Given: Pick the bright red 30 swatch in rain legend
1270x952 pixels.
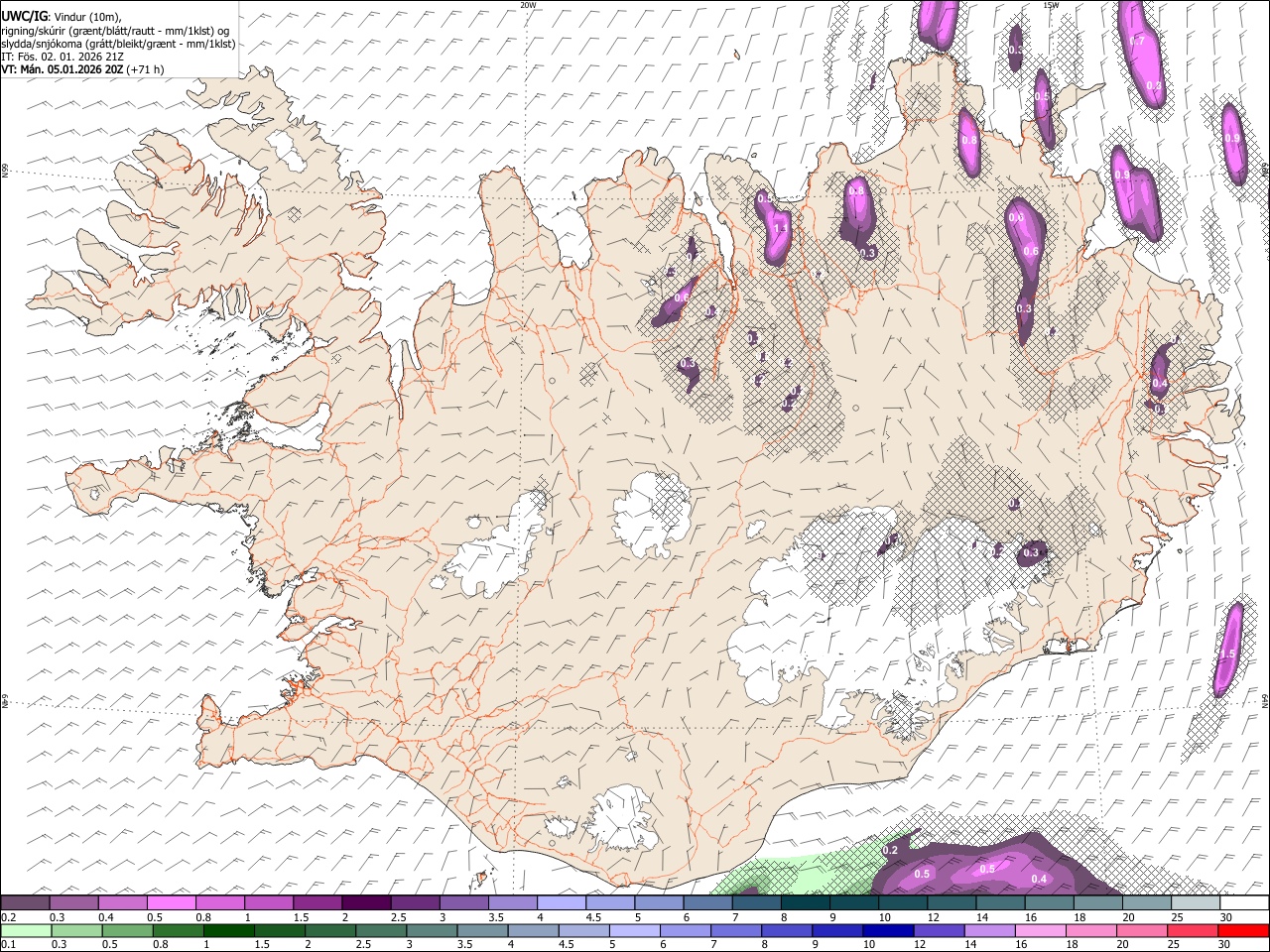Looking at the screenshot, I should [1243, 930].
